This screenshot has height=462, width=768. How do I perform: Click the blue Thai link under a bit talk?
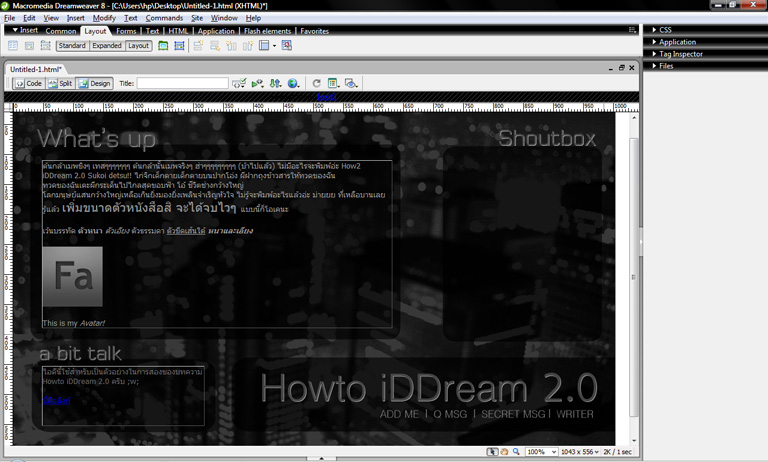(x=57, y=401)
